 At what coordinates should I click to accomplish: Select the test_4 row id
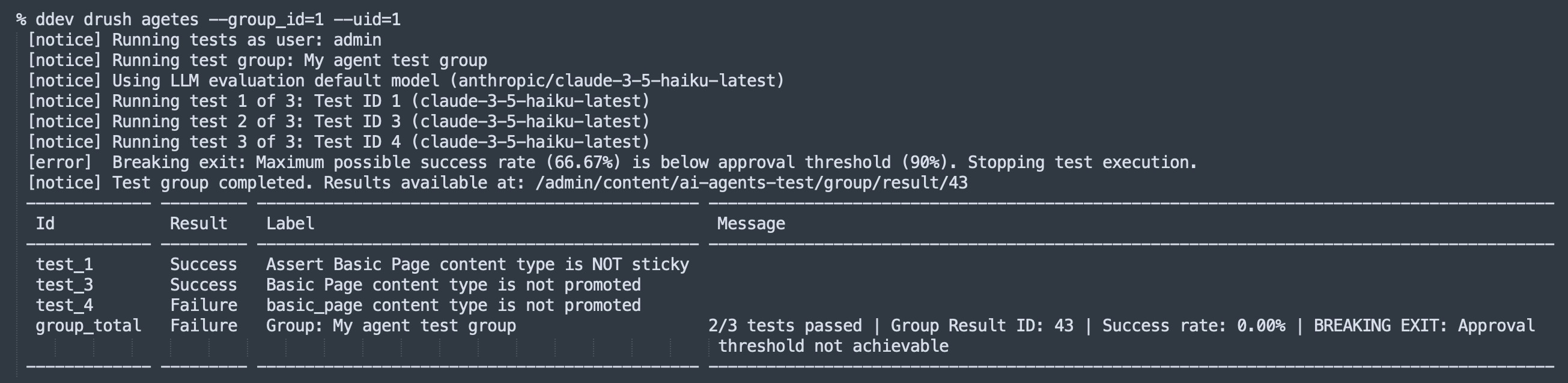(64, 305)
